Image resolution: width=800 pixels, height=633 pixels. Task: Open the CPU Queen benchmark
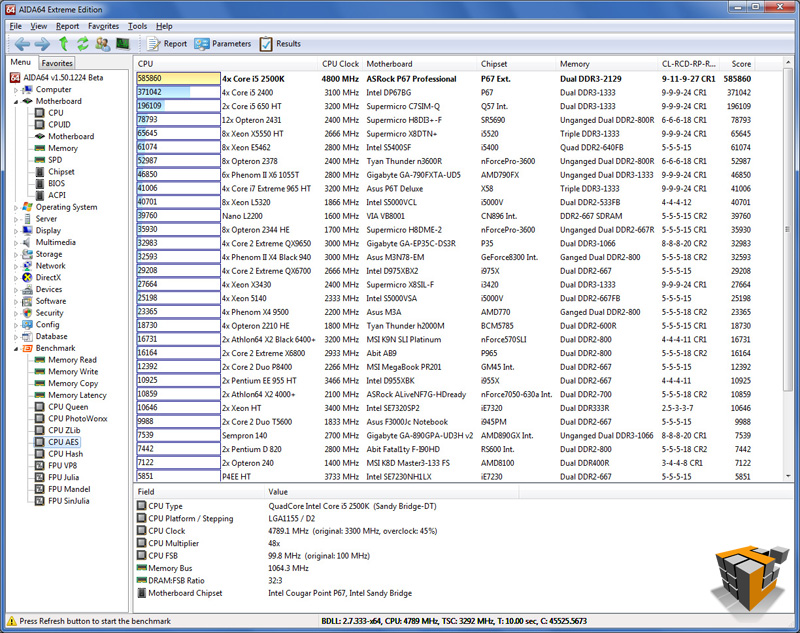(x=68, y=407)
